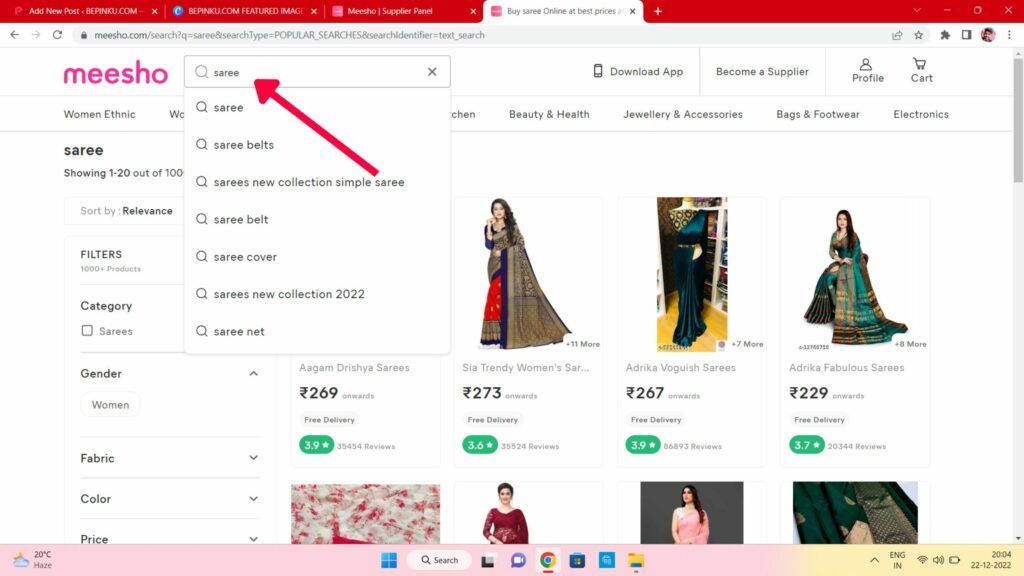Click the Wi-Fi icon in the system tray
Viewport: 1024px width, 576px height.
click(x=922, y=560)
